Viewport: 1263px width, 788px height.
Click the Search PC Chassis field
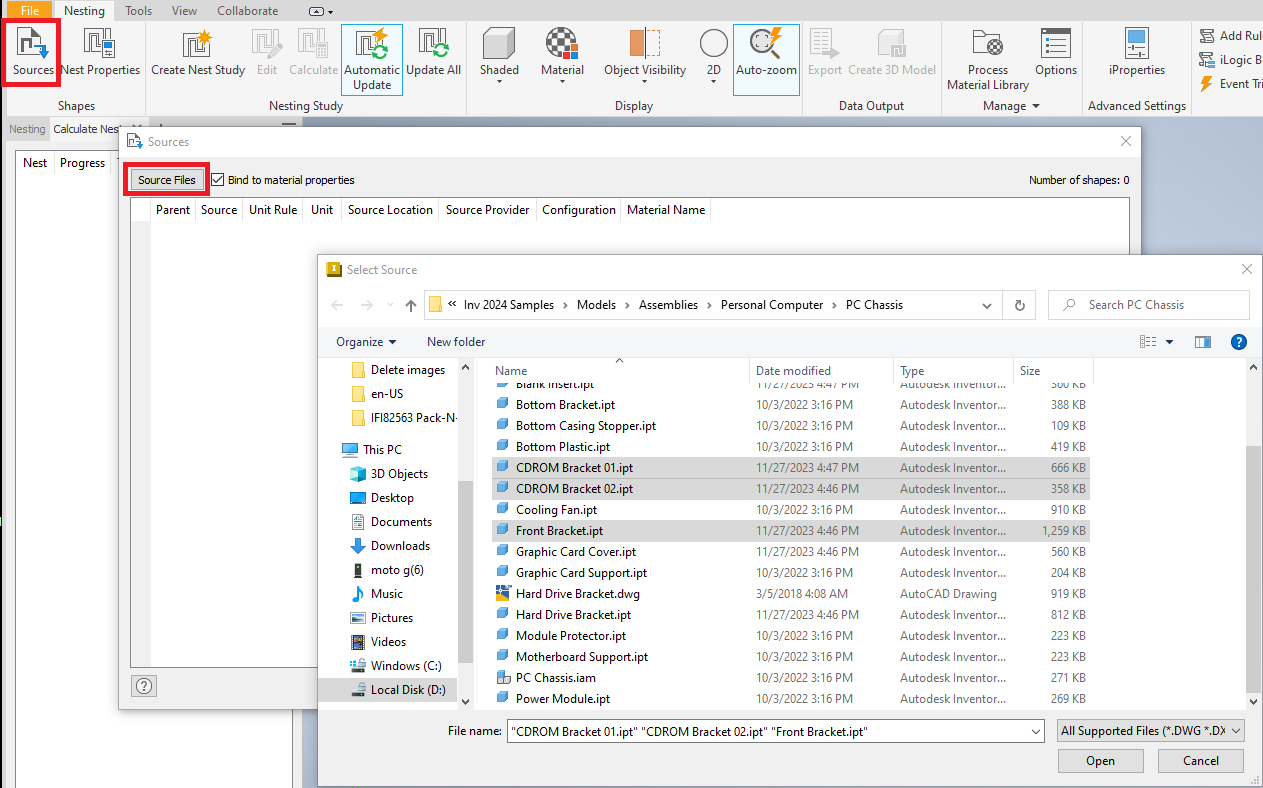[x=1148, y=305]
